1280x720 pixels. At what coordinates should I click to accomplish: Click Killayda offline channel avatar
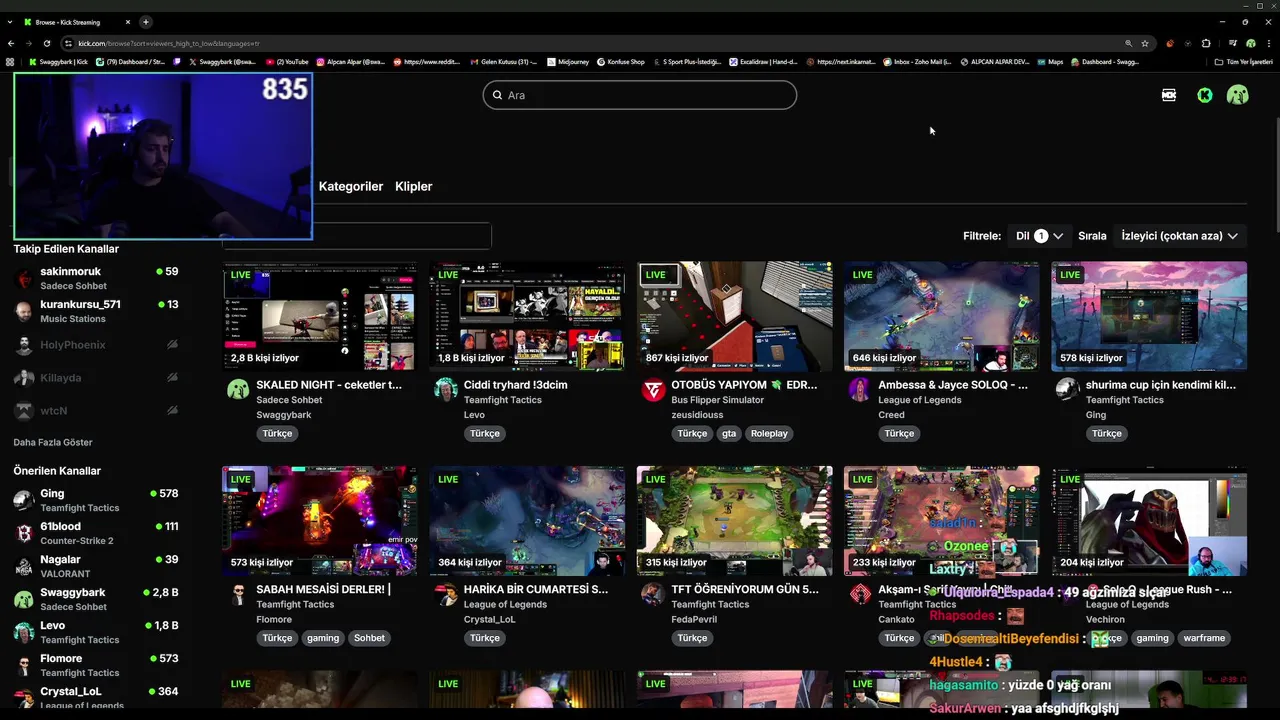[24, 378]
